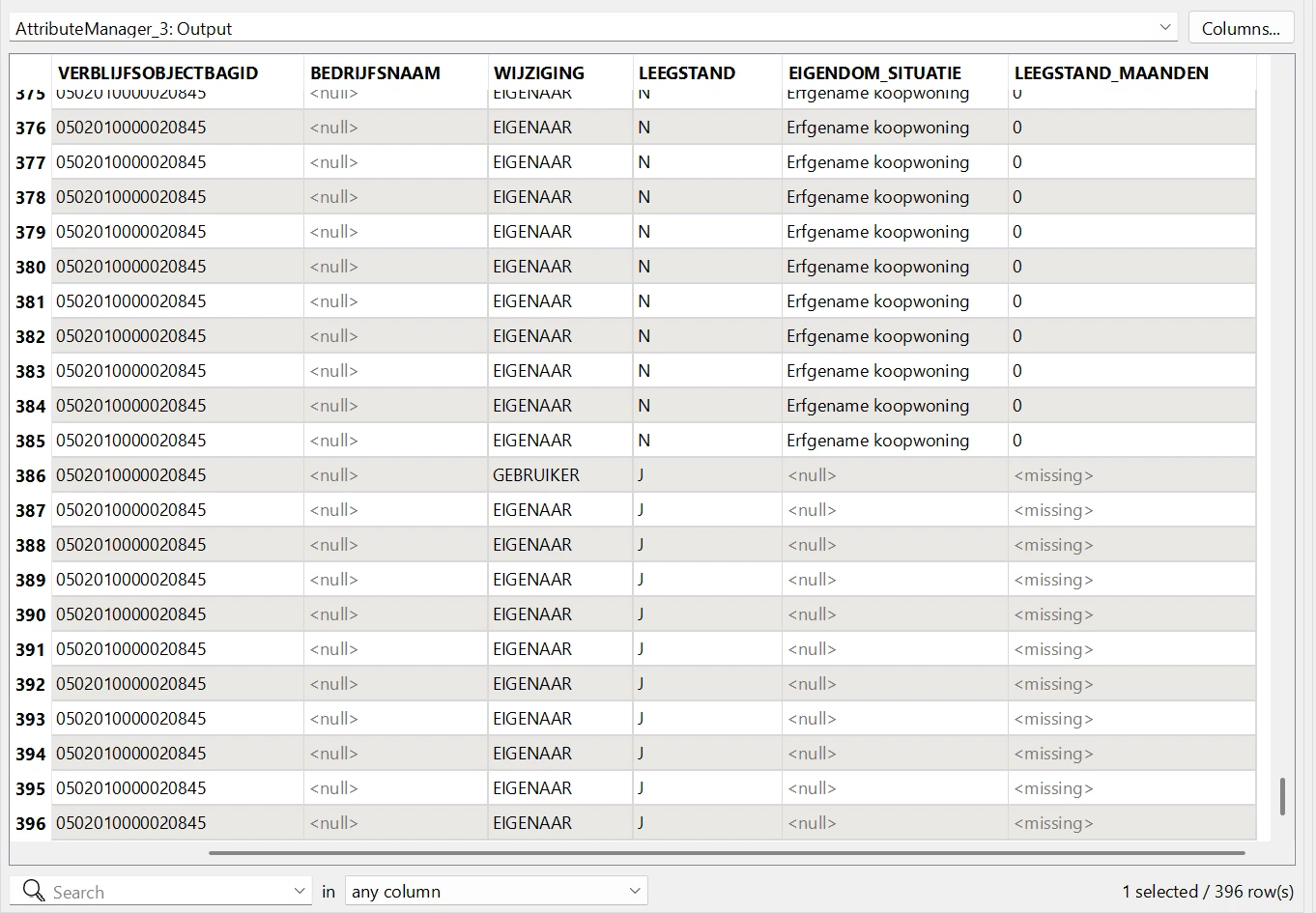Select row number 385

[x=31, y=441]
